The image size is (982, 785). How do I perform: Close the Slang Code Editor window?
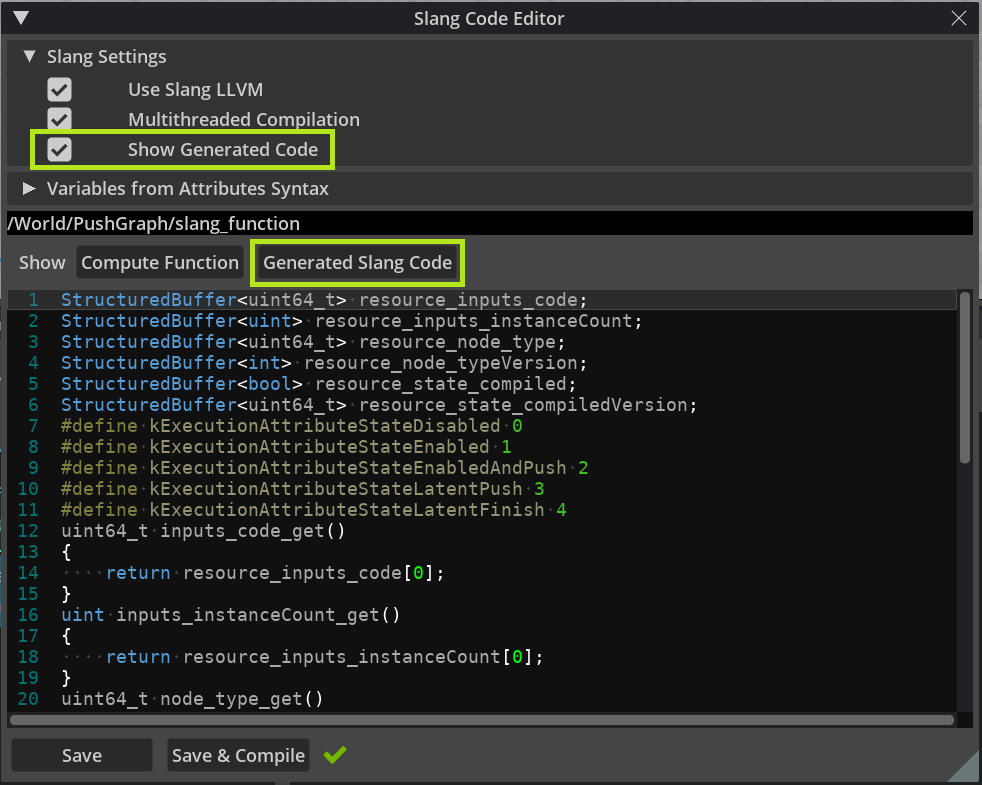click(959, 18)
